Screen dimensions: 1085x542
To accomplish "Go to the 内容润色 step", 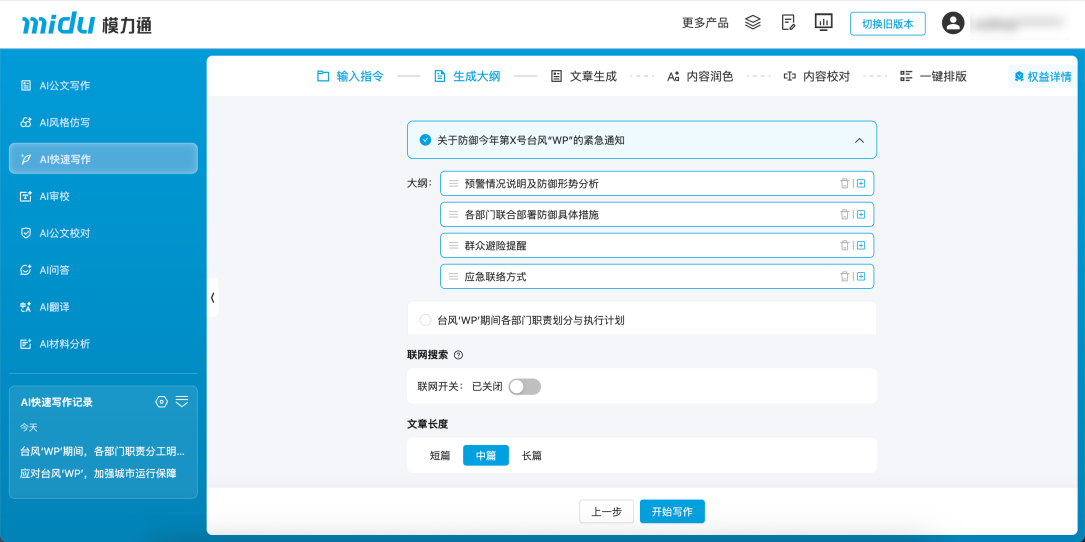I will (x=700, y=77).
